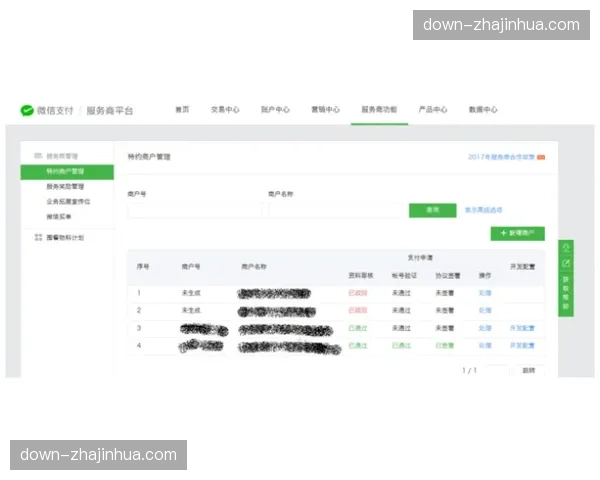Click the 序号 column header
This screenshot has width=600, height=480.
(x=143, y=266)
